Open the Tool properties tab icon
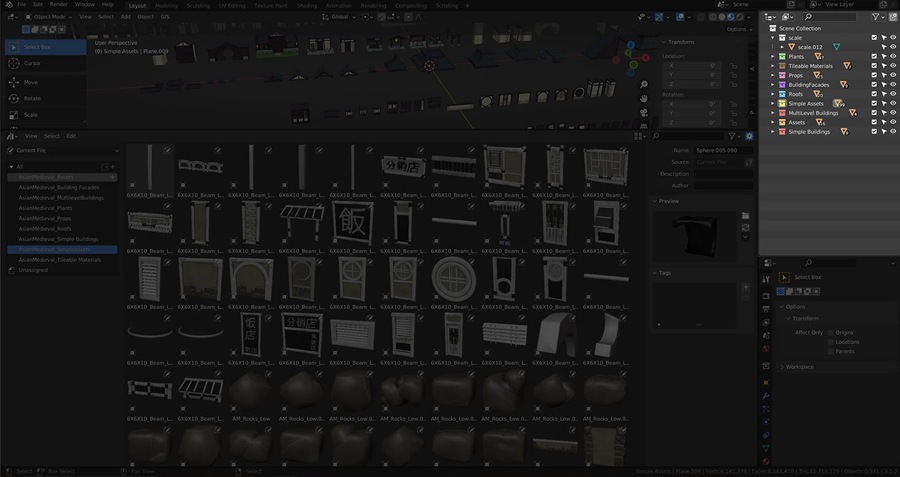 766,279
